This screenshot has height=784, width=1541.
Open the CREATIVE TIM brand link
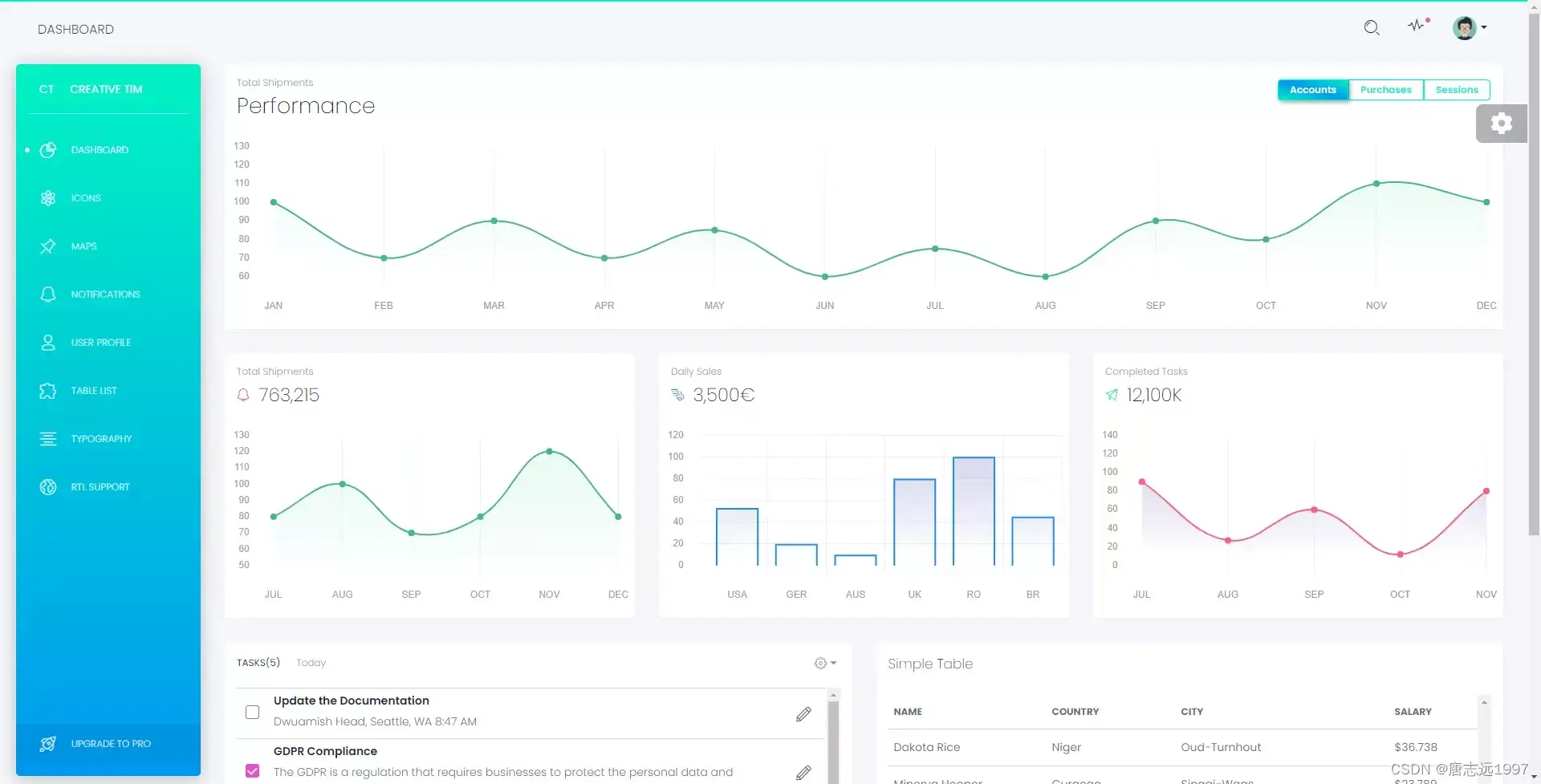click(x=106, y=89)
